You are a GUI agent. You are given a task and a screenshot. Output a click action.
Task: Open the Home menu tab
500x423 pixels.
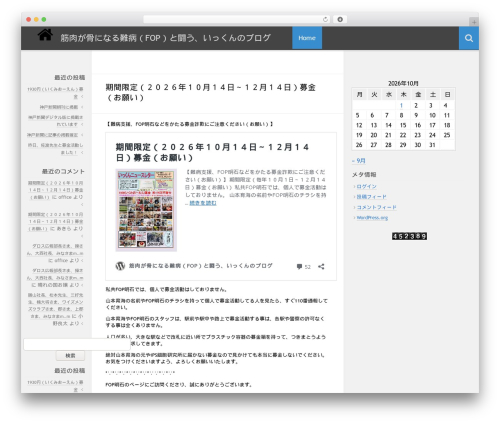pos(307,38)
